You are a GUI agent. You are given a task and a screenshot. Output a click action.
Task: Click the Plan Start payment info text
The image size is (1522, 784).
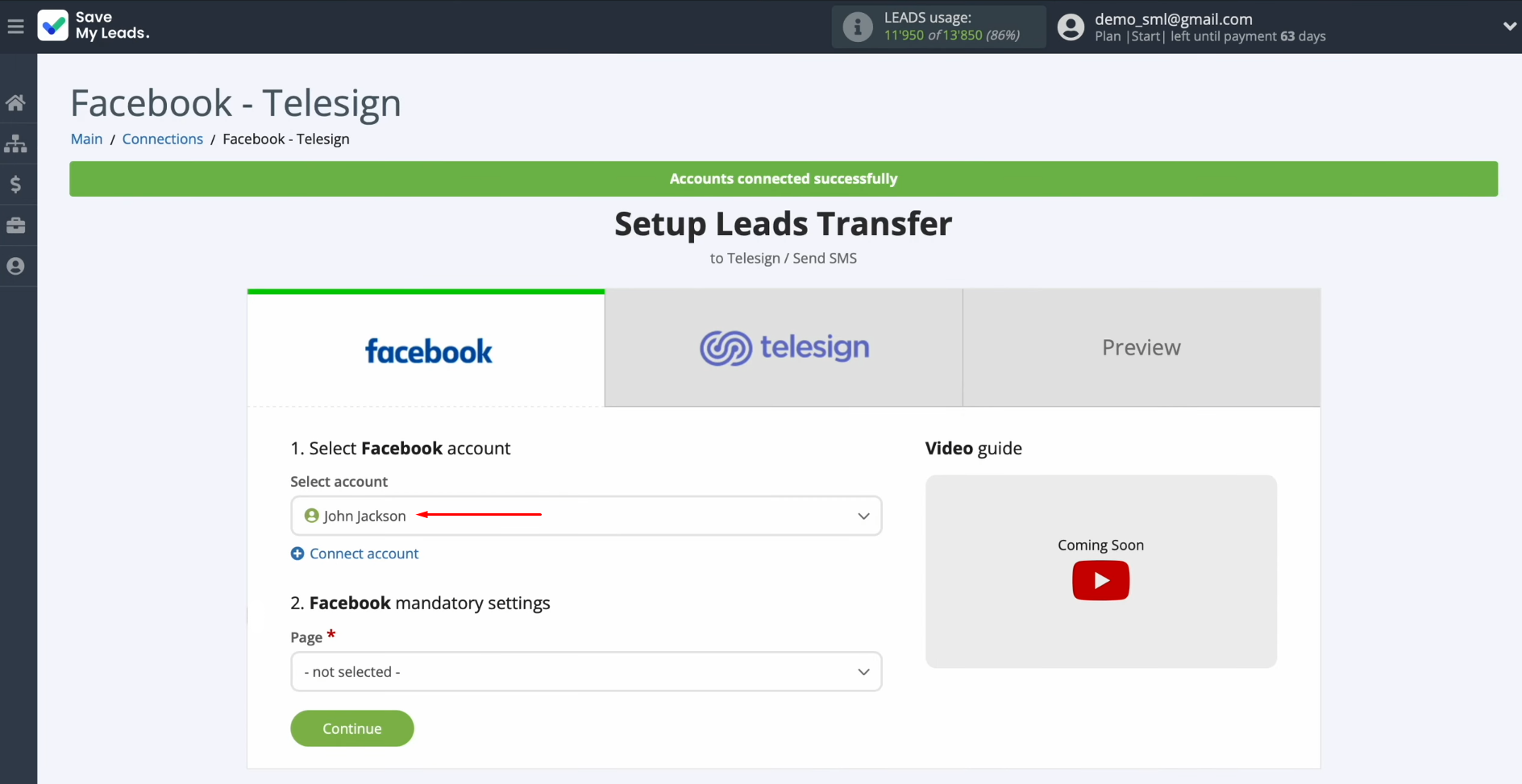pos(1210,36)
